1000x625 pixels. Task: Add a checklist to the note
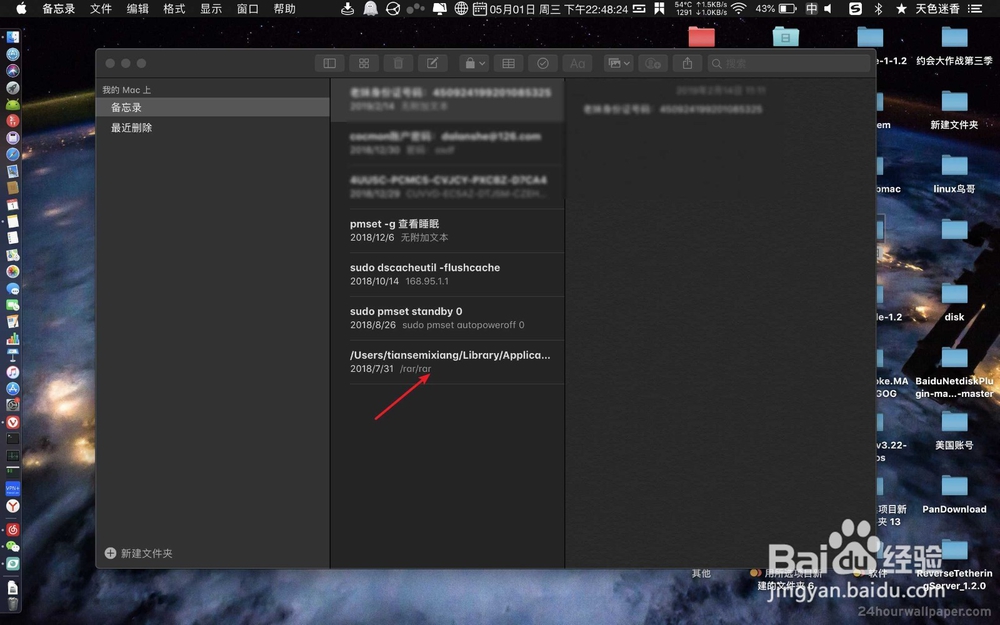point(543,62)
